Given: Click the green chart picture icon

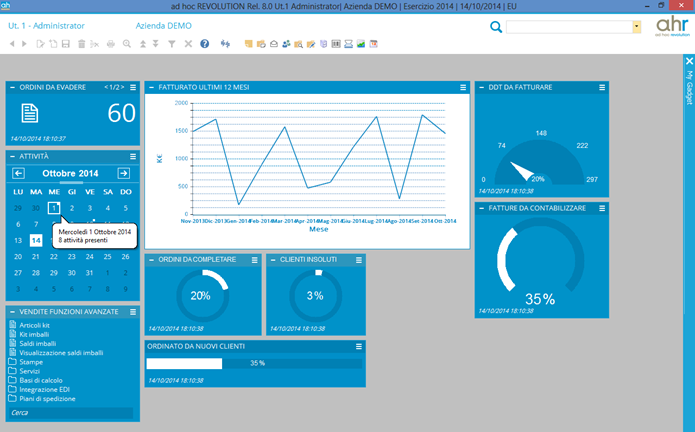Looking at the screenshot, I should coord(361,44).
